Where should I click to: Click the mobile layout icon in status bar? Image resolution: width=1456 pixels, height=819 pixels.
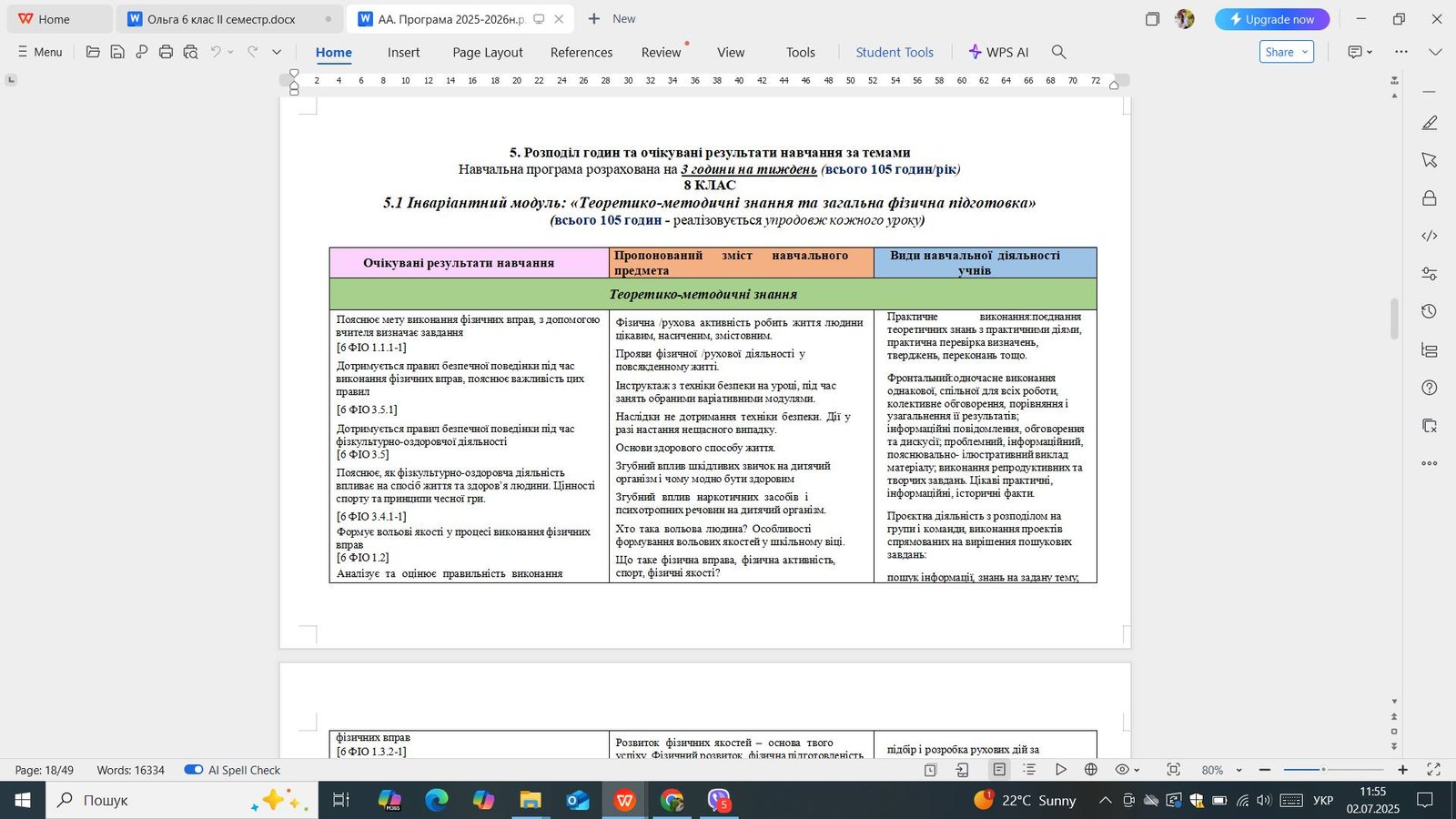962,770
